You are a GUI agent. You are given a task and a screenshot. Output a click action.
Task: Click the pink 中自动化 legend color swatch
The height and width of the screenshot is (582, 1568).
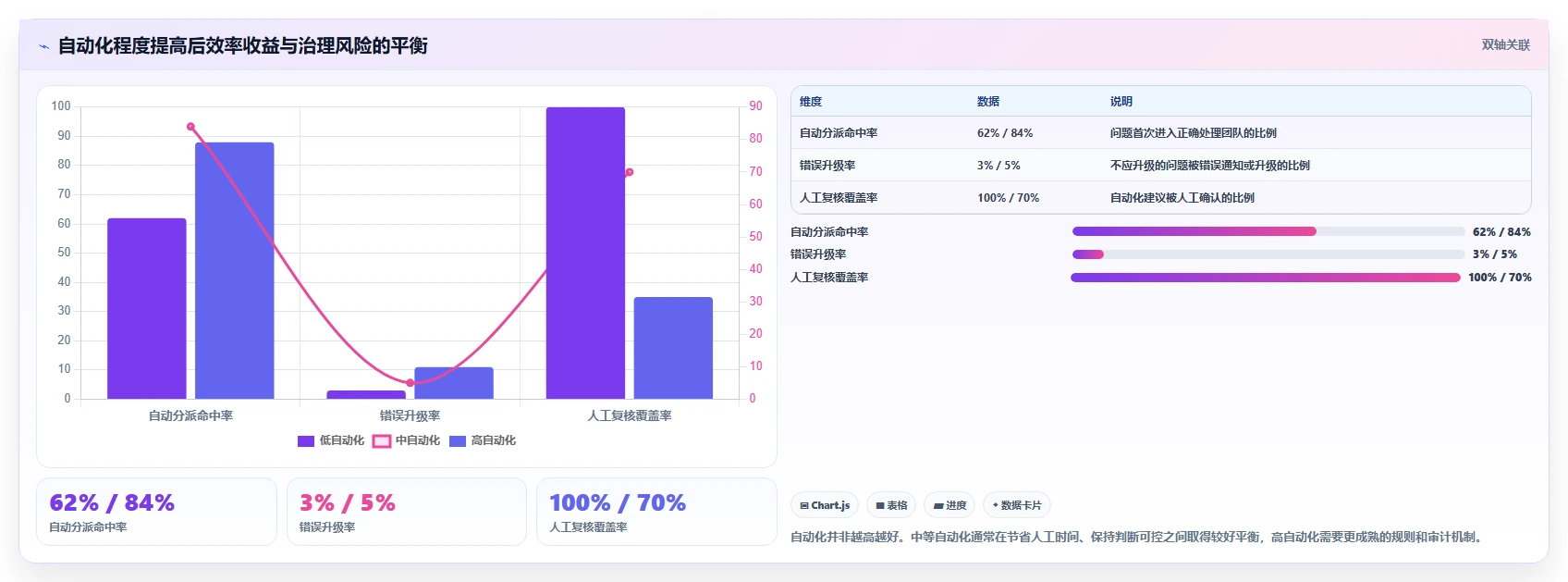pyautogui.click(x=382, y=441)
